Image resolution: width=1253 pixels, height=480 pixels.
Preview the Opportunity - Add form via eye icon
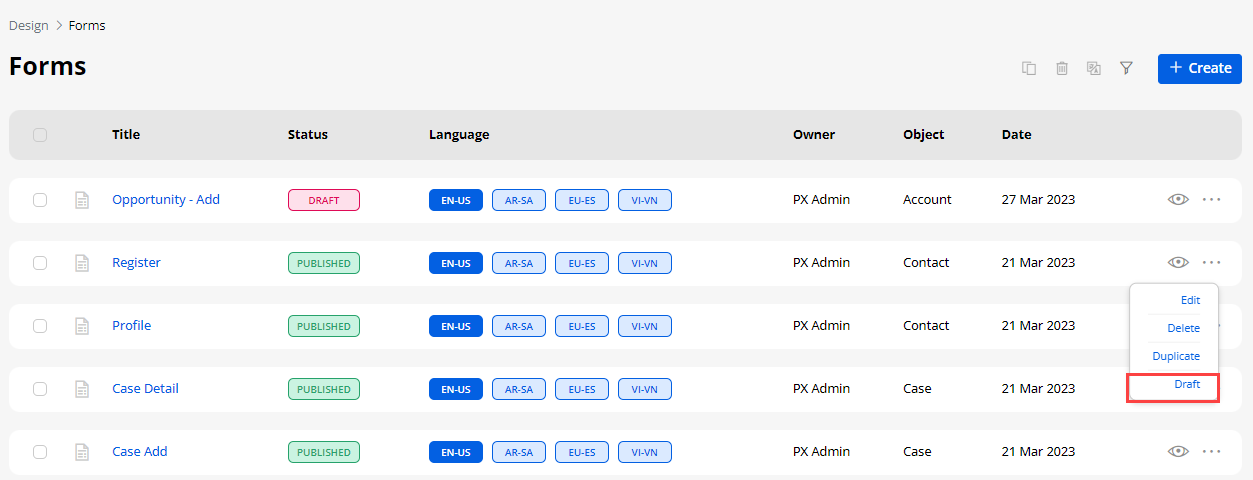[1178, 199]
